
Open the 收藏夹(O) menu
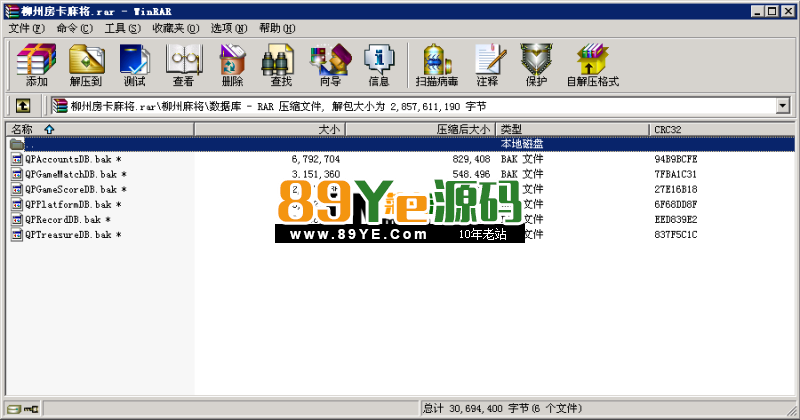[x=176, y=28]
